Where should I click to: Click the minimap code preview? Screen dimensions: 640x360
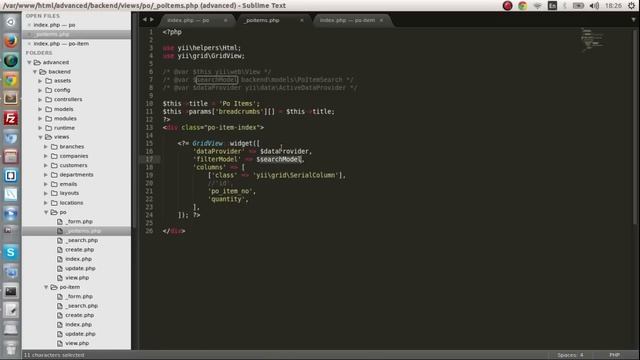(592, 40)
